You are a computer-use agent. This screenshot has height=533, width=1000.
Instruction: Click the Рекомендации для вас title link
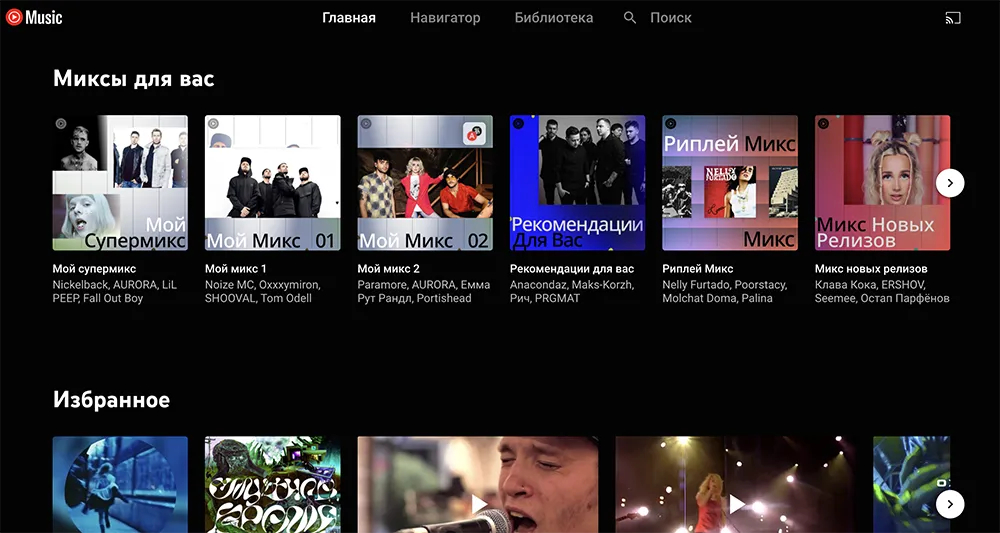coord(572,269)
